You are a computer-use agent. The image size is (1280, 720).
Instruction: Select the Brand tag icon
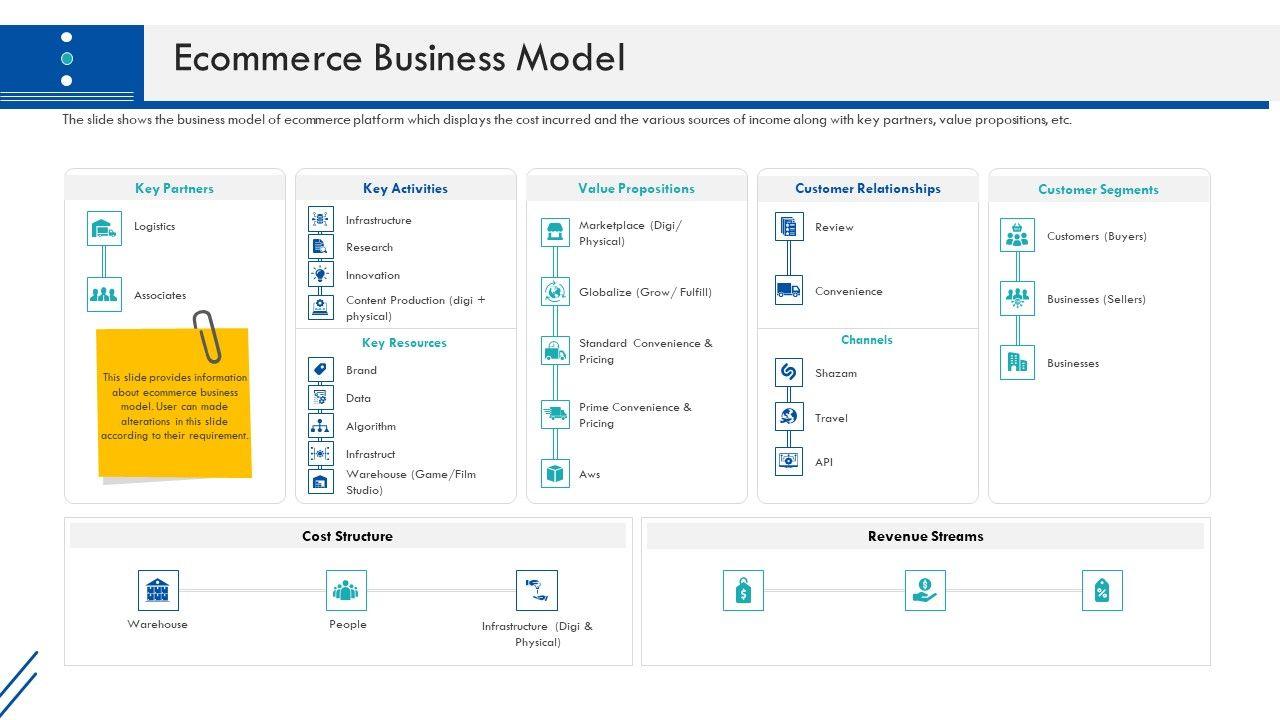pyautogui.click(x=321, y=370)
